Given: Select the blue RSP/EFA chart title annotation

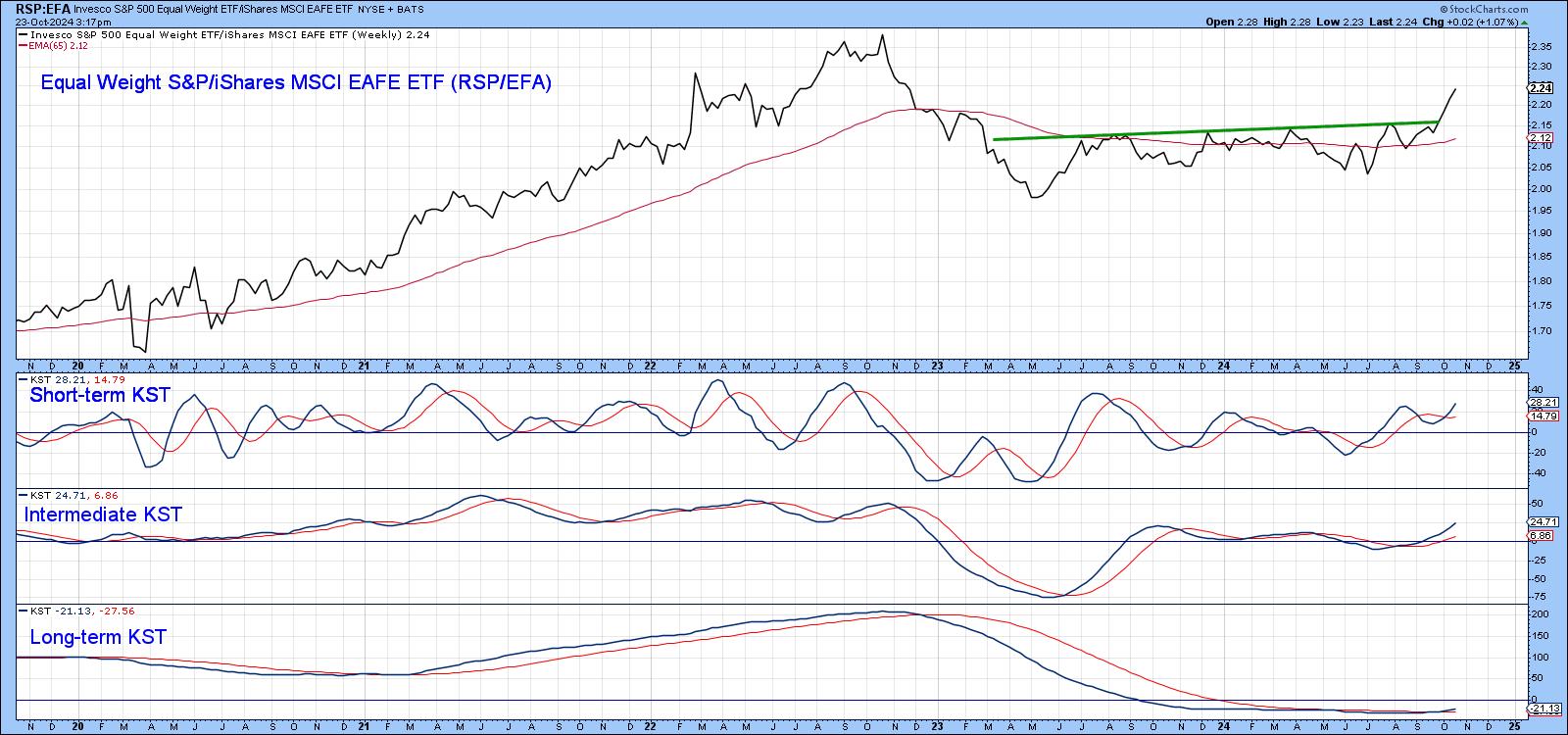Looking at the screenshot, I should point(296,83).
